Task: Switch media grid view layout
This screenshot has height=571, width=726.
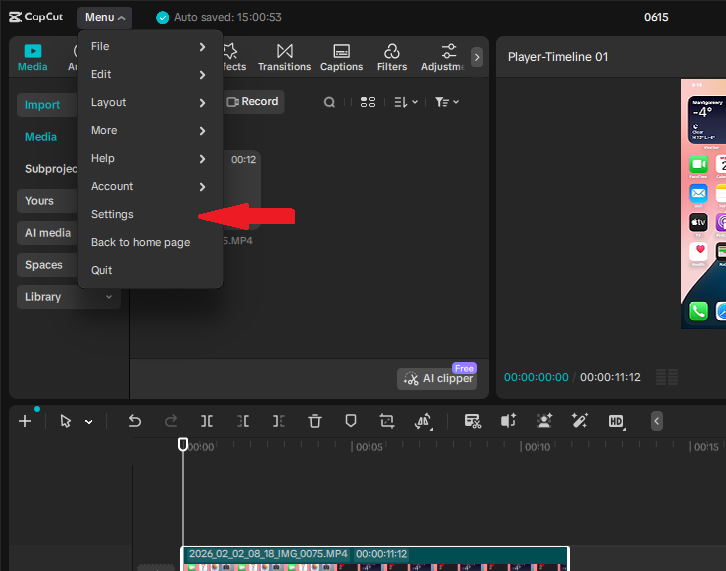Action: (368, 102)
